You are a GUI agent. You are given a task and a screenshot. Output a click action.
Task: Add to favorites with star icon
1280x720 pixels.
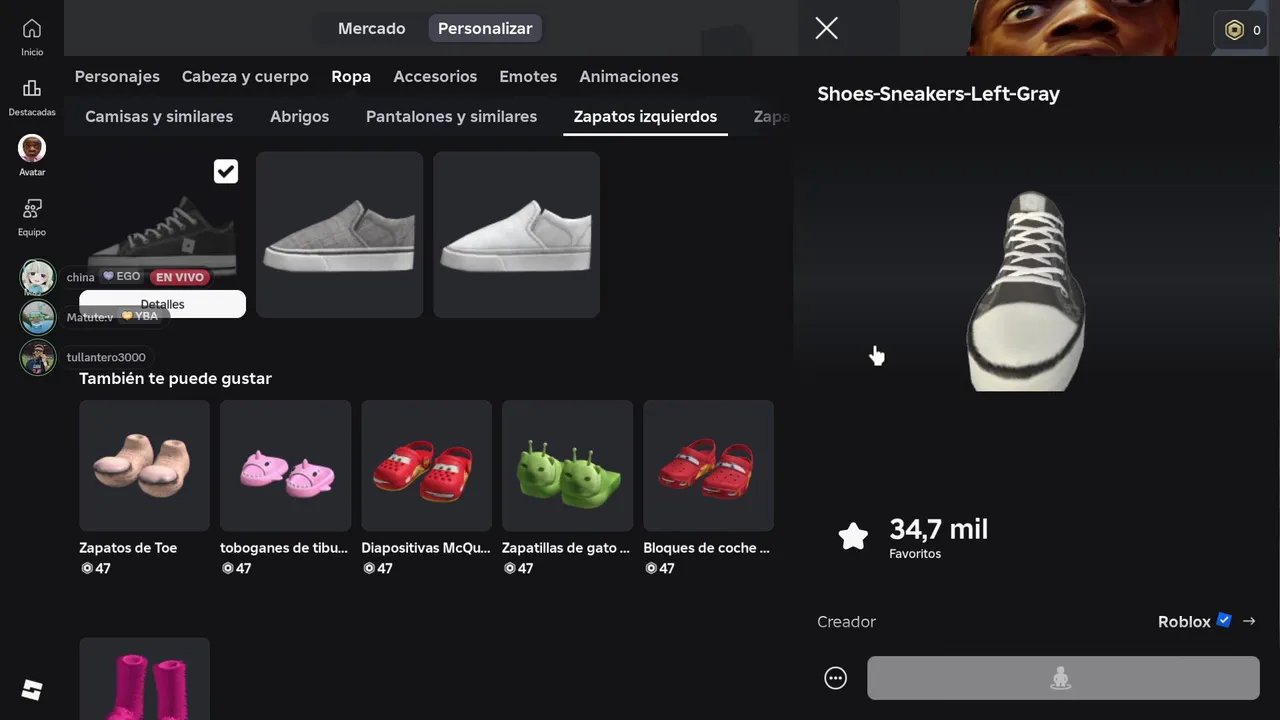[853, 537]
